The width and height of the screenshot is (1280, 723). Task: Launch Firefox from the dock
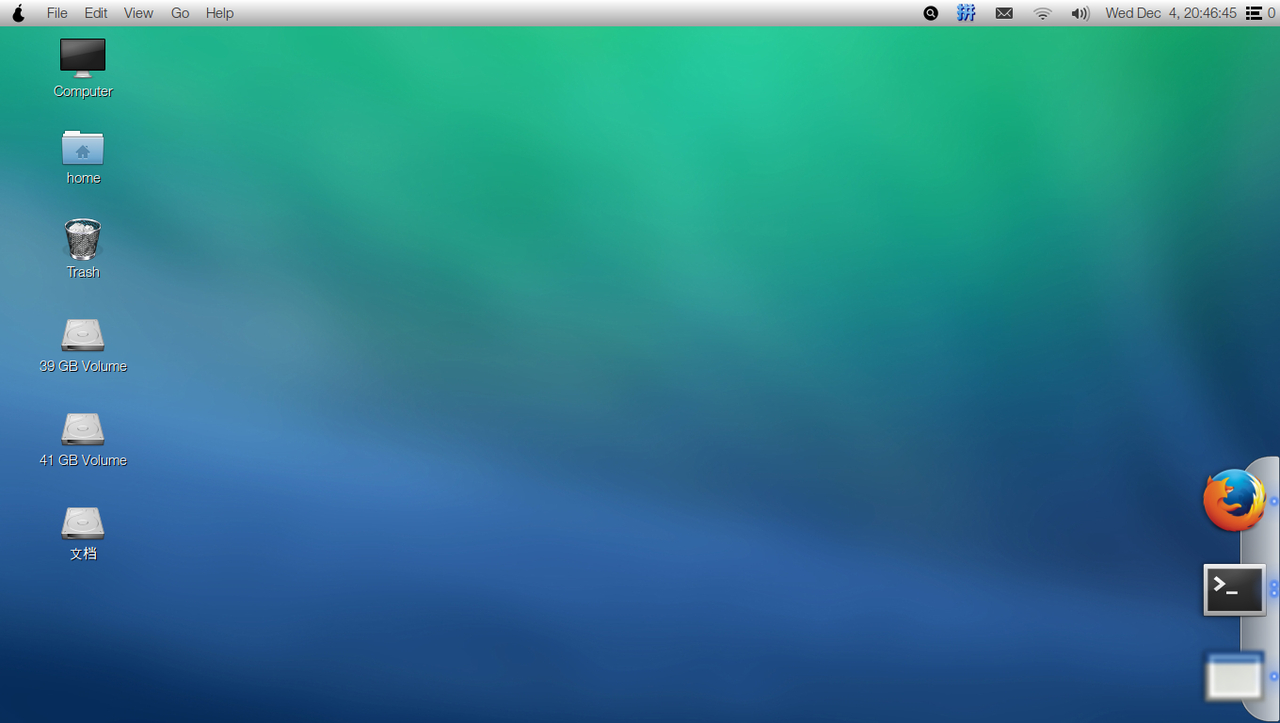(x=1234, y=500)
